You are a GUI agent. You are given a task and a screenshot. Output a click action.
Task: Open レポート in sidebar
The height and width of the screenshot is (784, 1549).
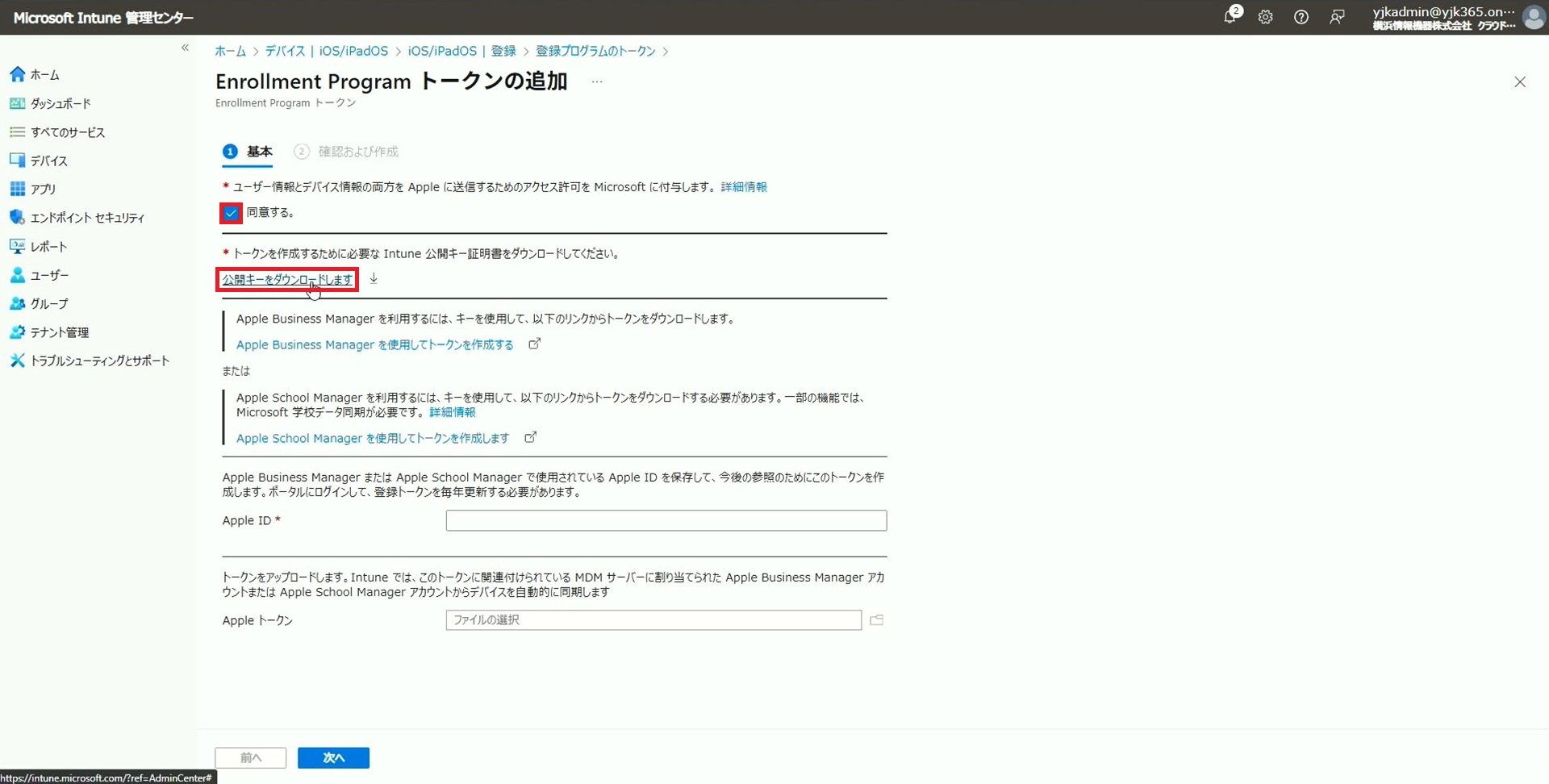[39, 247]
